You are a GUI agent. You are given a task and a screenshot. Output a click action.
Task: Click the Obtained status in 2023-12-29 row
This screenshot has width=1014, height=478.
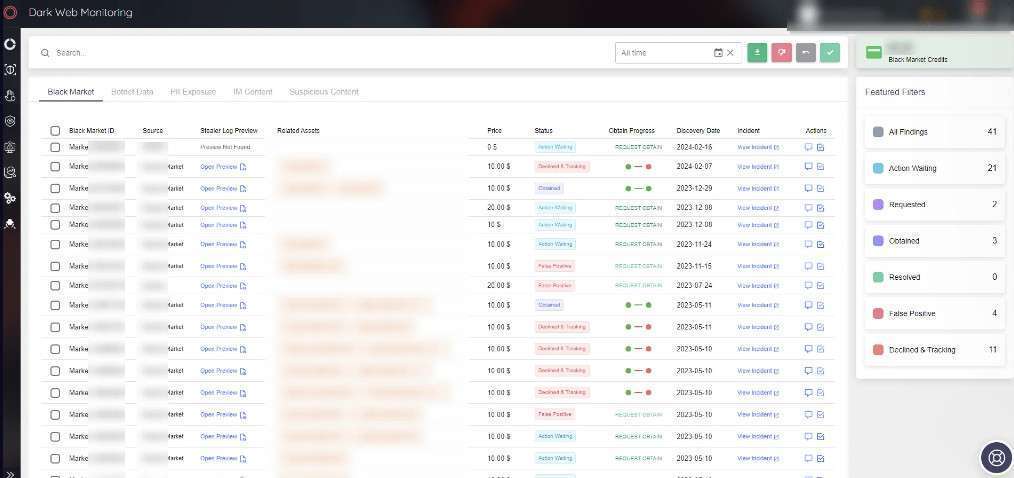pos(549,188)
